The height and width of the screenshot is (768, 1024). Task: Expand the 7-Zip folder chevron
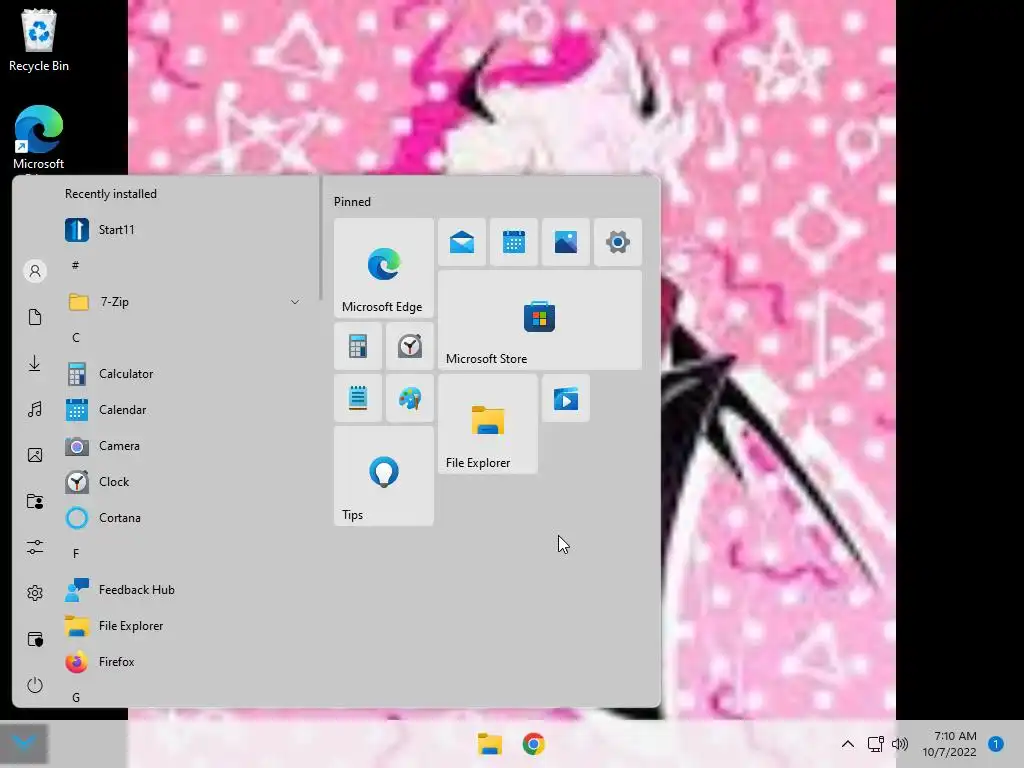[x=295, y=302]
